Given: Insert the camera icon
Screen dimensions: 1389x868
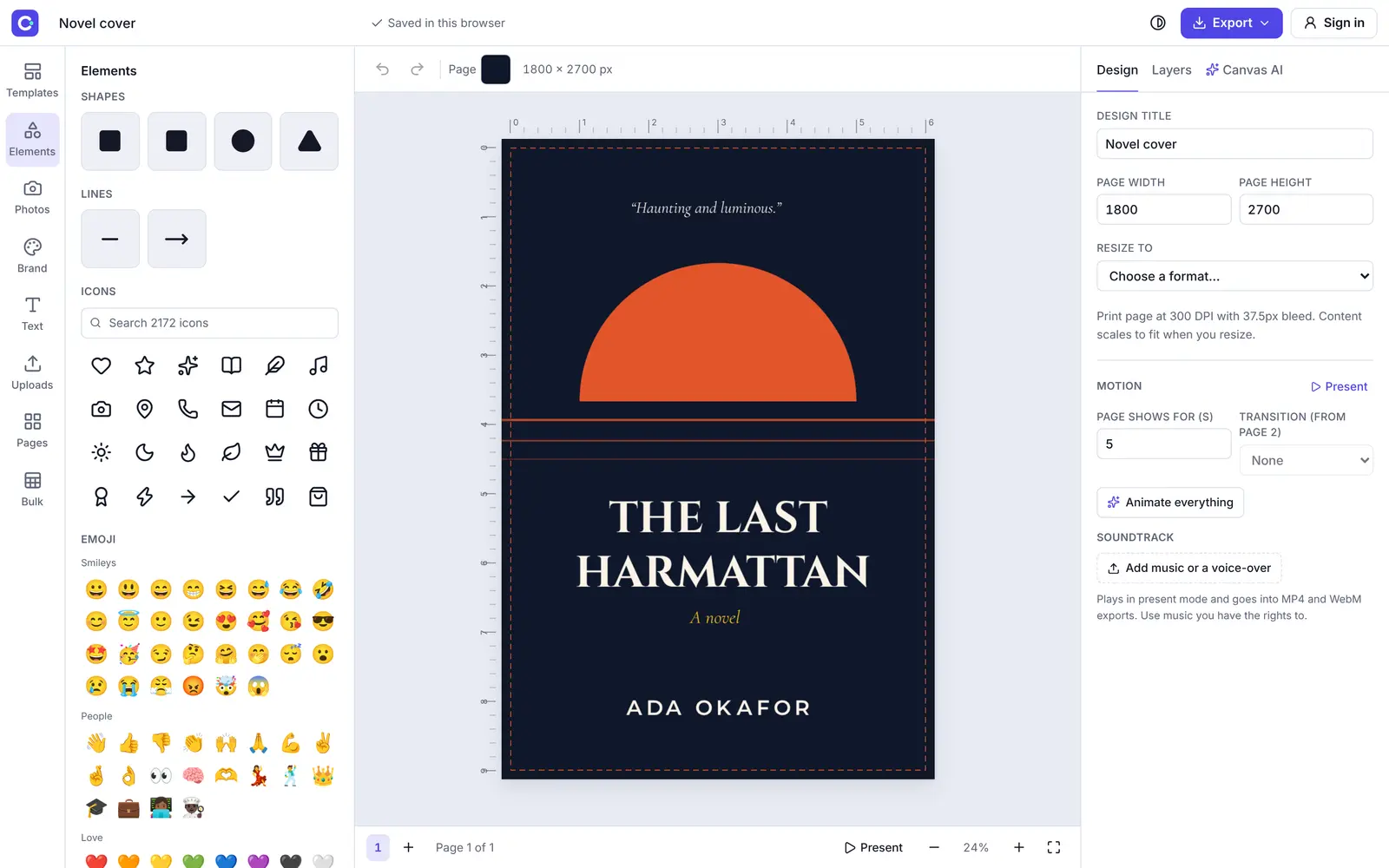Looking at the screenshot, I should (102, 409).
